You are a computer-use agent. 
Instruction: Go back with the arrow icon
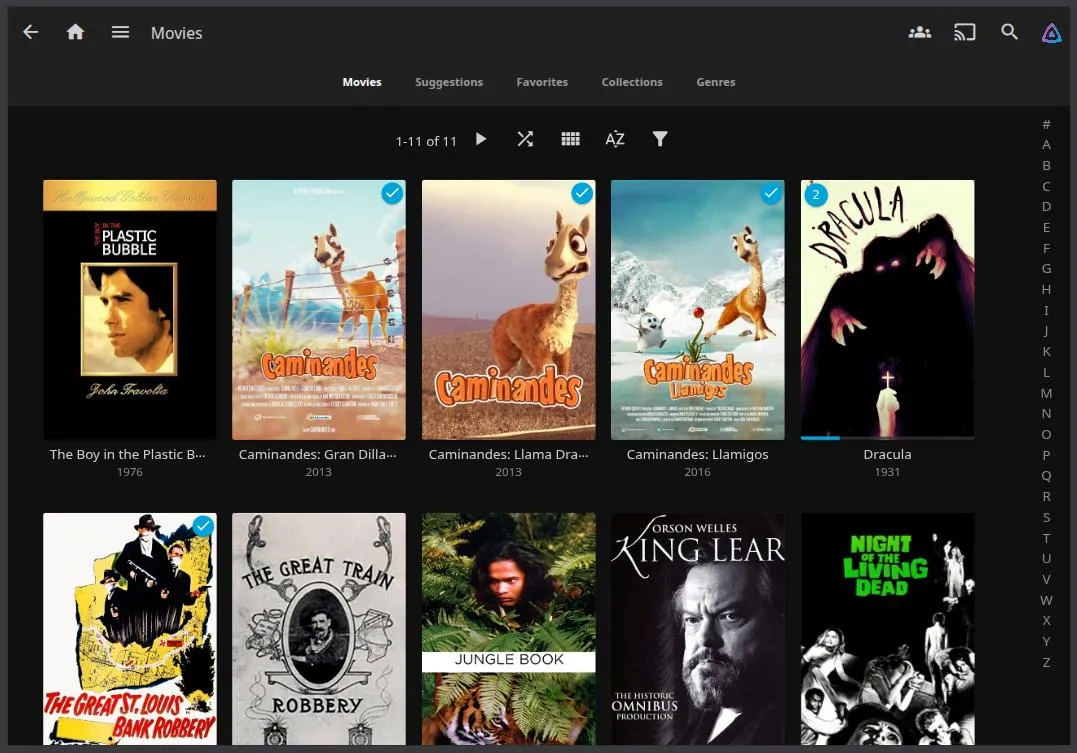(x=31, y=32)
